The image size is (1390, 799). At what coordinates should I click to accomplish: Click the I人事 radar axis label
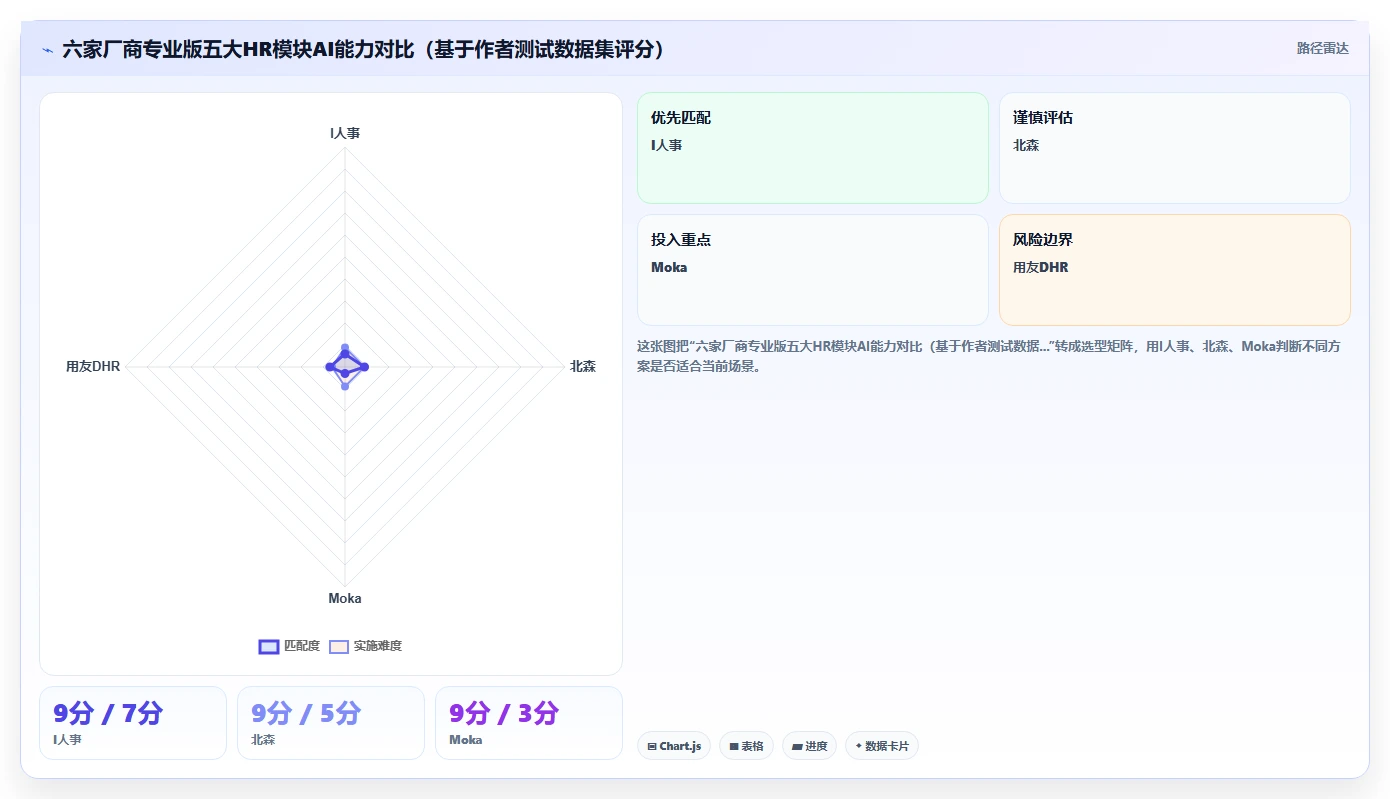pos(345,132)
